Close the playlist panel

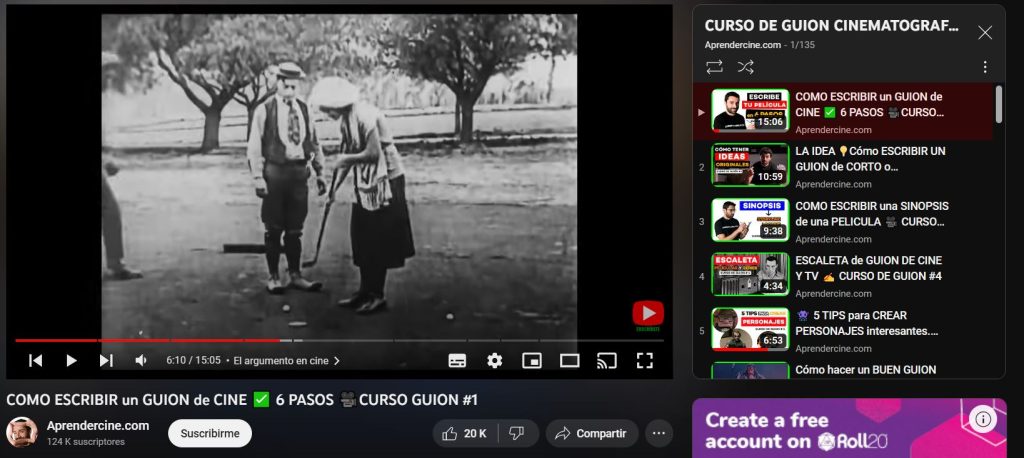[985, 33]
